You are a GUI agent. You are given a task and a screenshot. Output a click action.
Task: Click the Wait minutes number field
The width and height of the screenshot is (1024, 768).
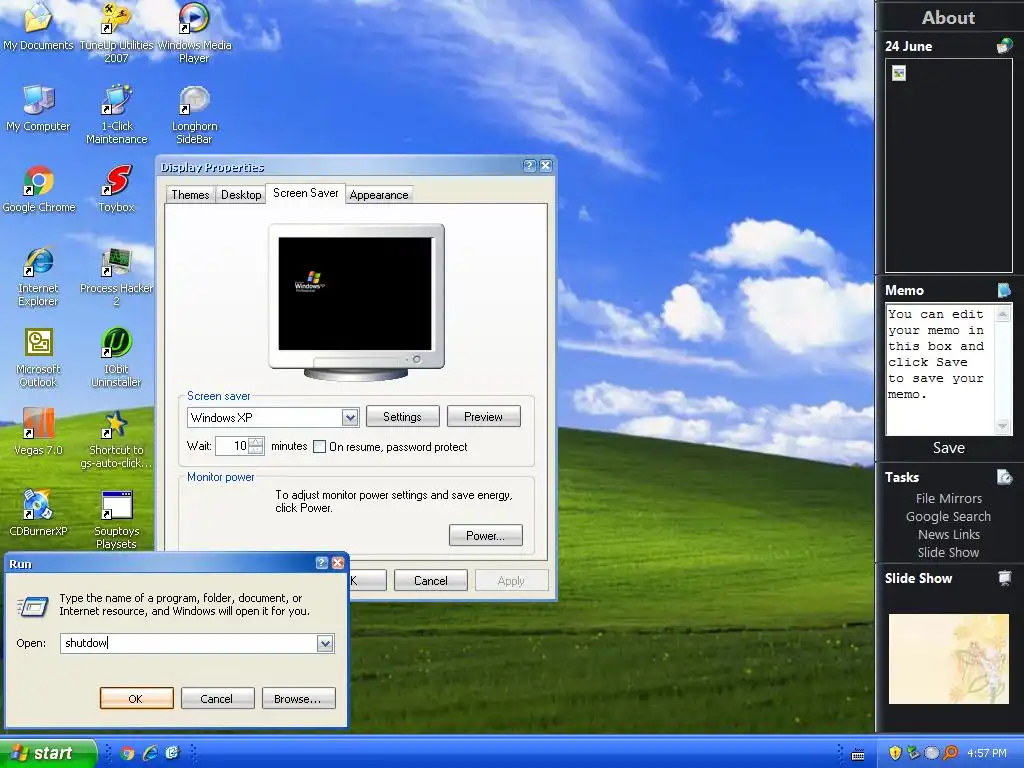pos(232,446)
